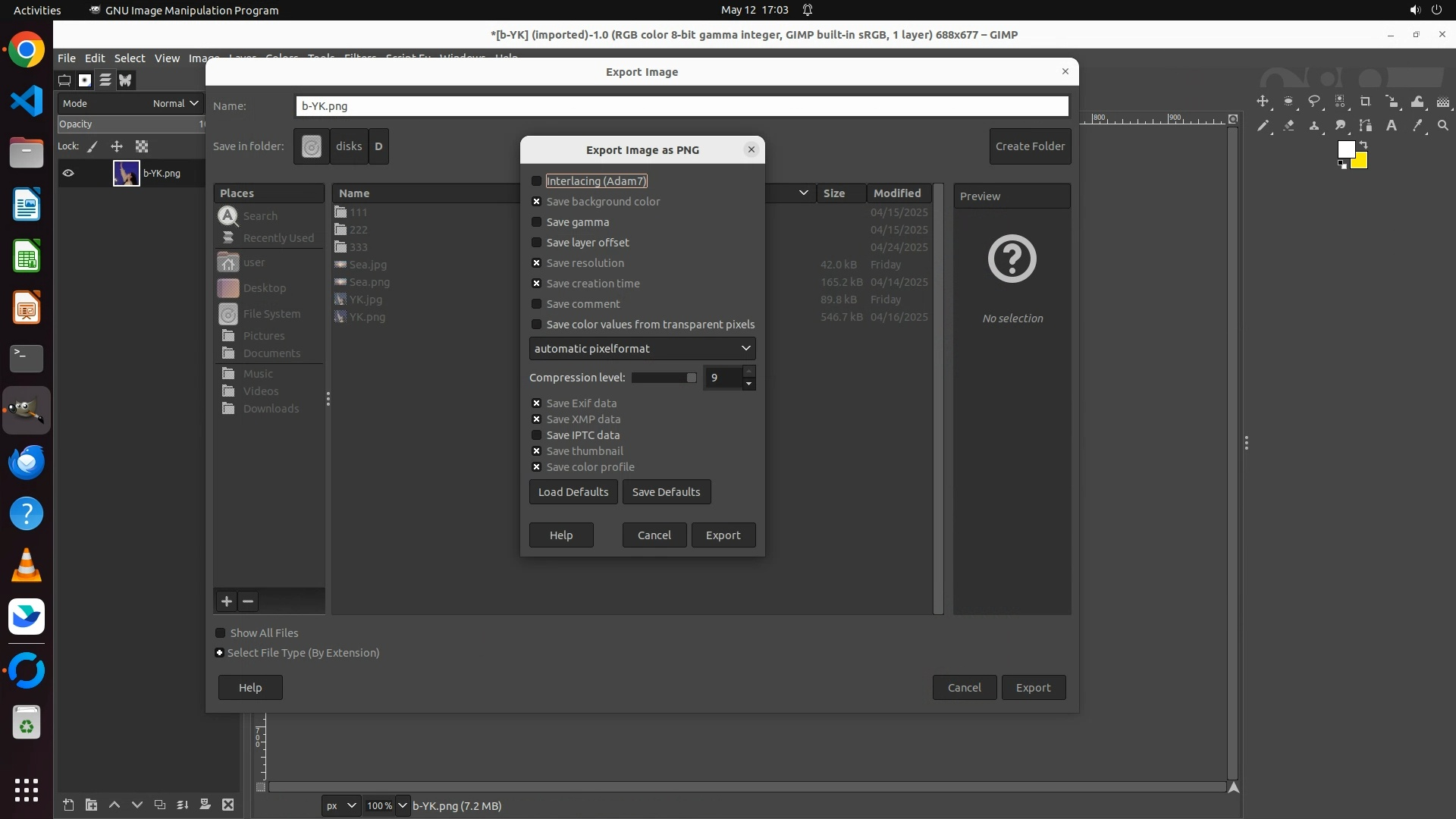
Task: Click the Clone stamp tool
Action: 1314,126
